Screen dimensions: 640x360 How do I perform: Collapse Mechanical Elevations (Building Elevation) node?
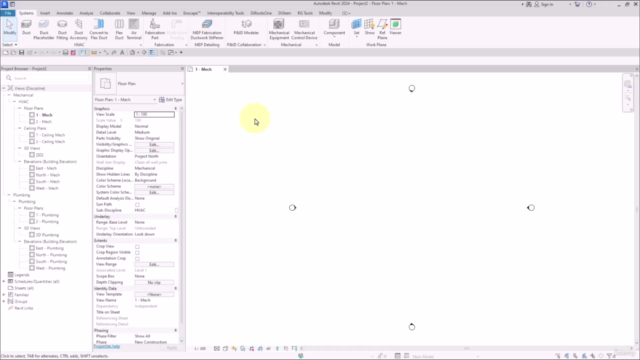[20, 162]
